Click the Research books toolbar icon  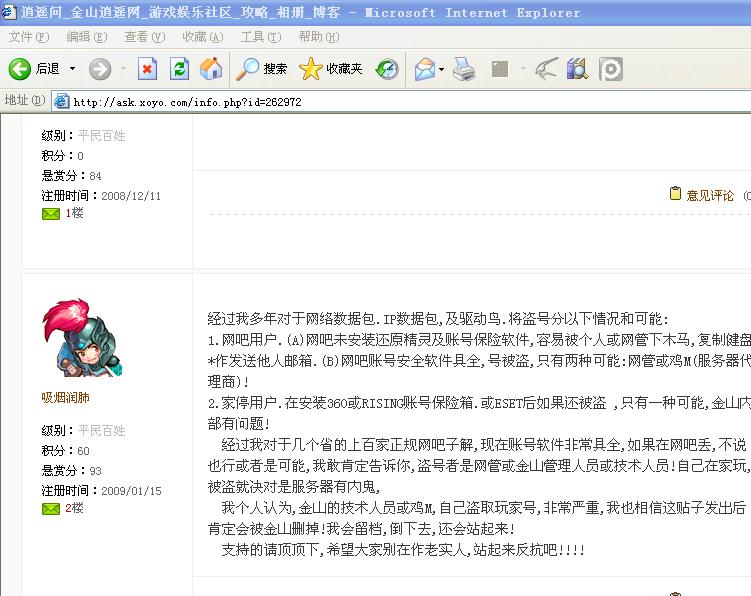coord(577,69)
